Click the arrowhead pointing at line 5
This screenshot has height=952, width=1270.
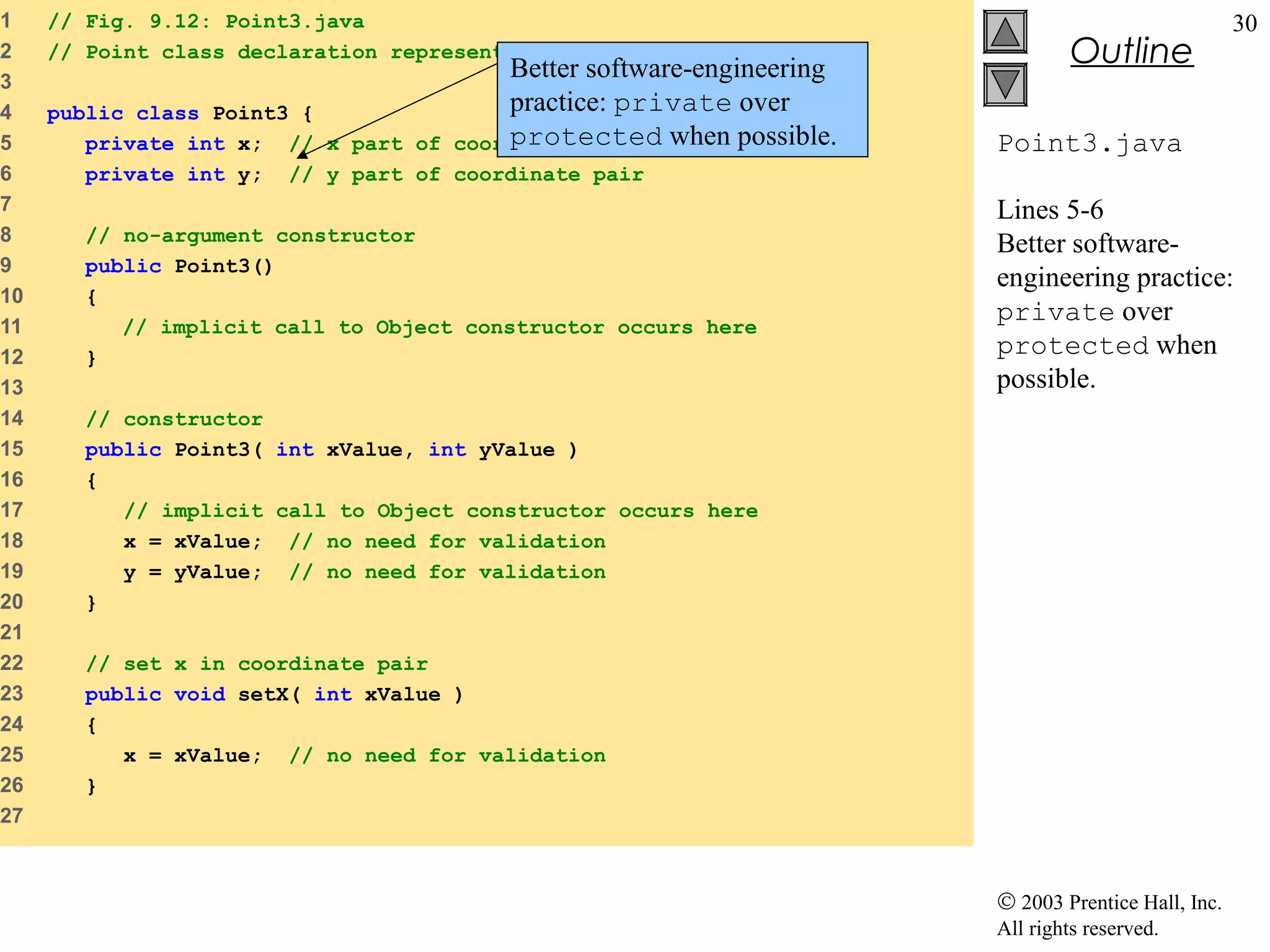click(x=303, y=154)
